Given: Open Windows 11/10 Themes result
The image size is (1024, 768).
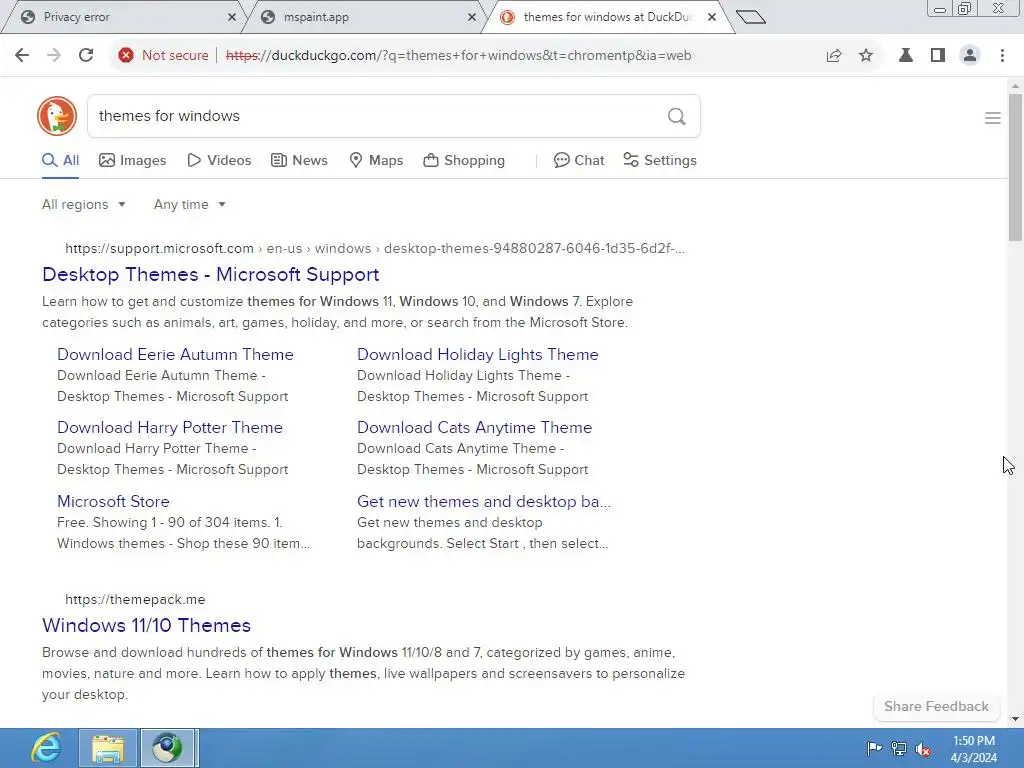Looking at the screenshot, I should (x=146, y=626).
